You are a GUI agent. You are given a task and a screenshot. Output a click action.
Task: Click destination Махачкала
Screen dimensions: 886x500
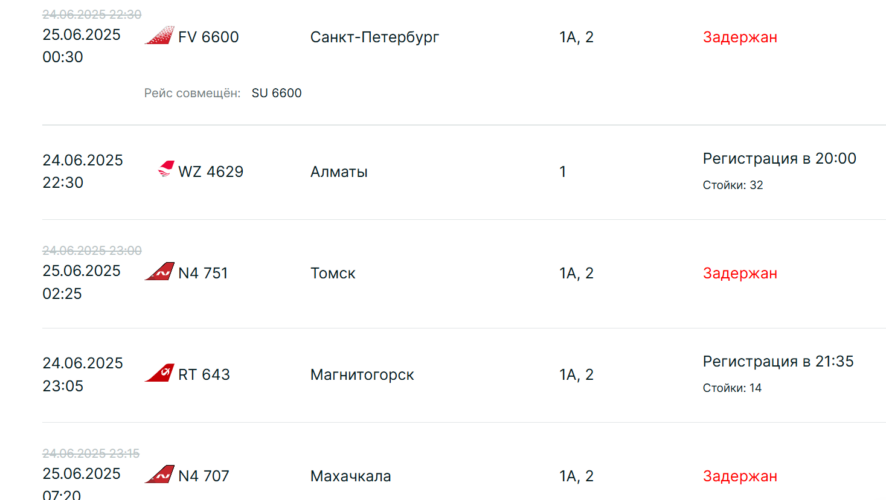(351, 476)
